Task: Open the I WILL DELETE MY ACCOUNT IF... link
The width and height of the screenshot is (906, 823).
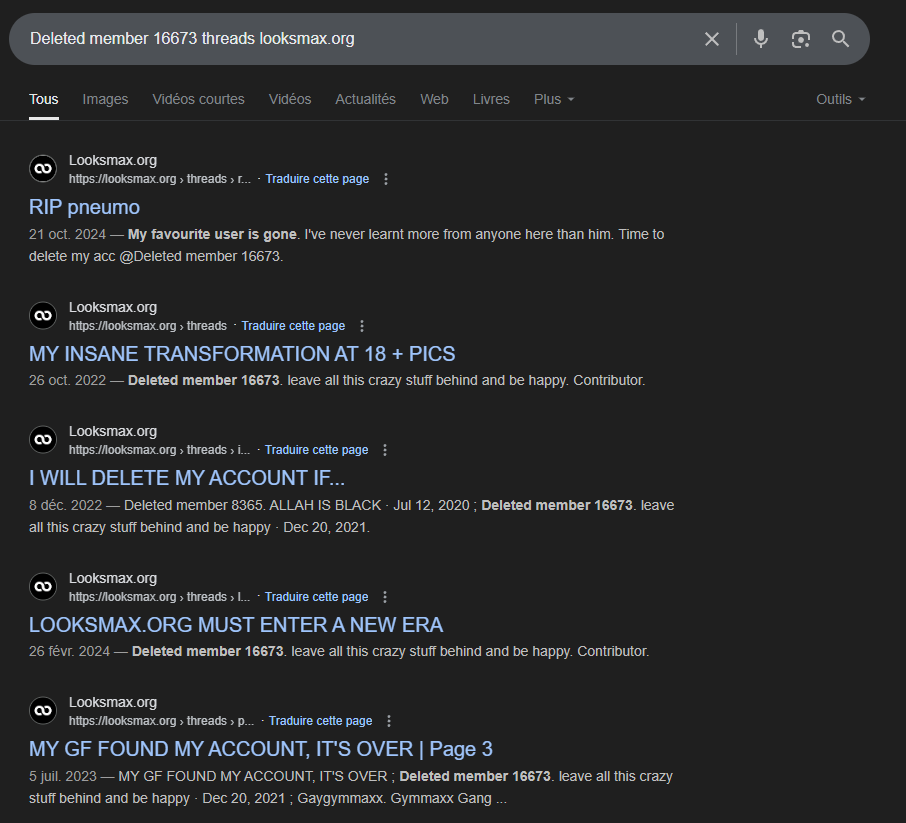Action: click(x=187, y=478)
